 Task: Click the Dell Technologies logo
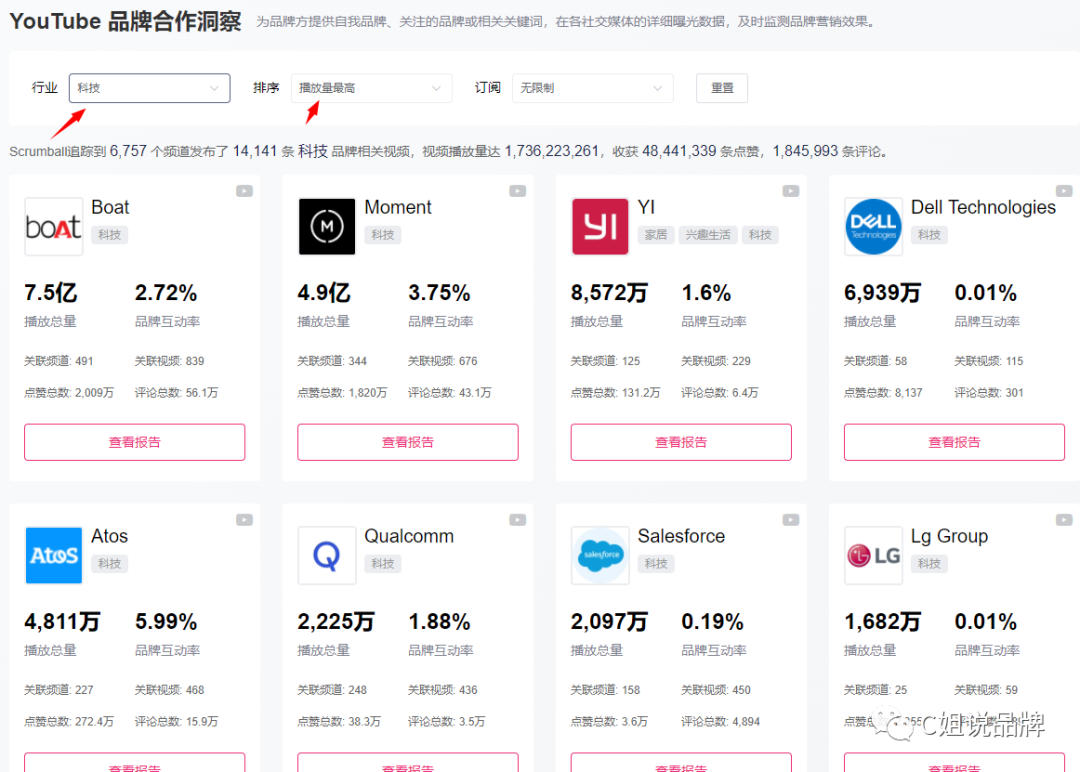(872, 226)
